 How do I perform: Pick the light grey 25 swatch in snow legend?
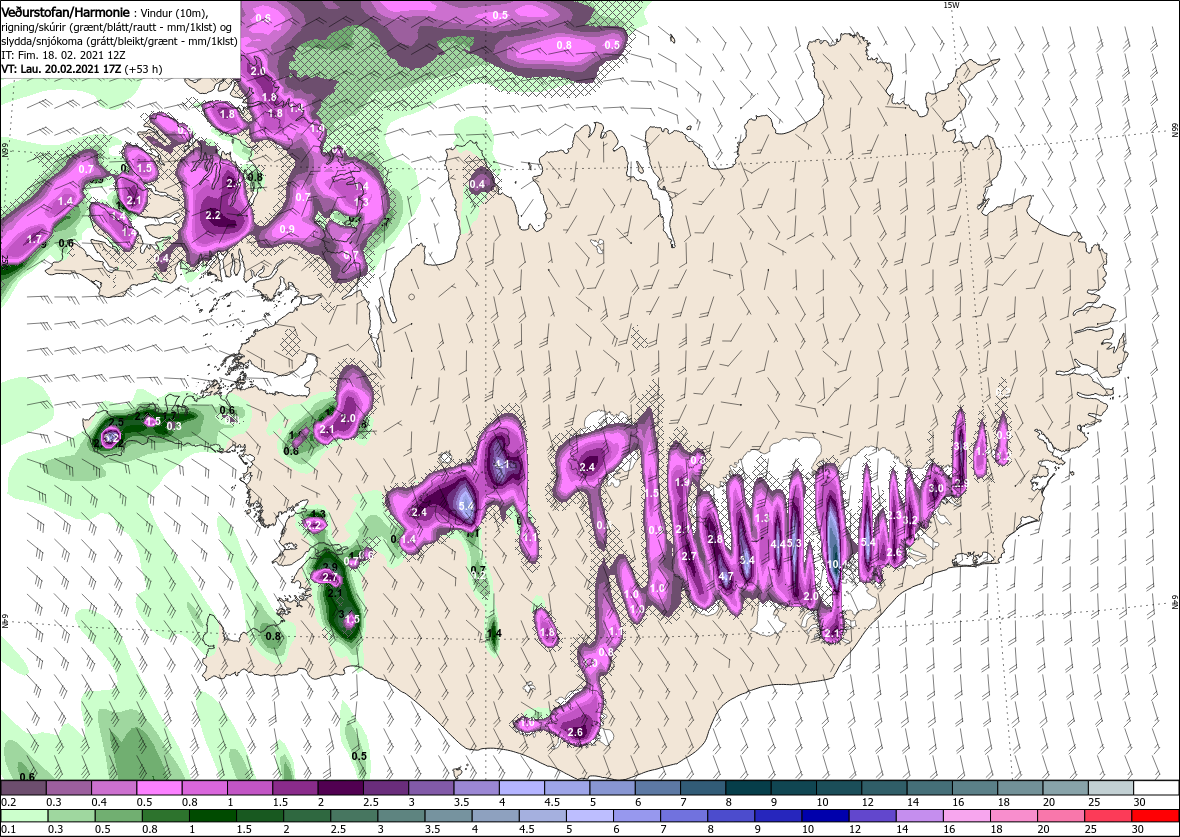coord(1112,787)
